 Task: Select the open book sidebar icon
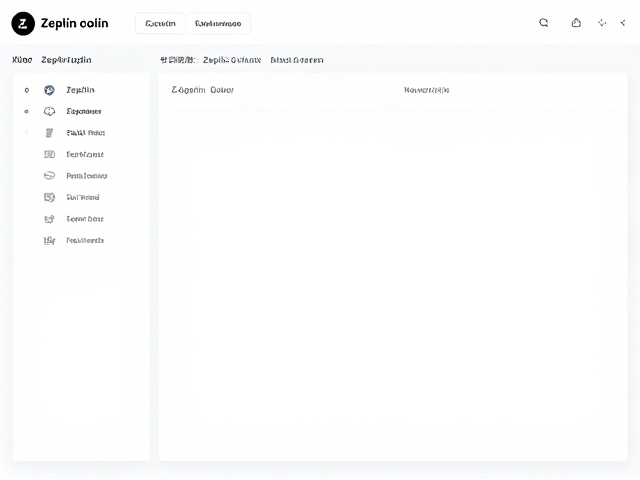[49, 154]
